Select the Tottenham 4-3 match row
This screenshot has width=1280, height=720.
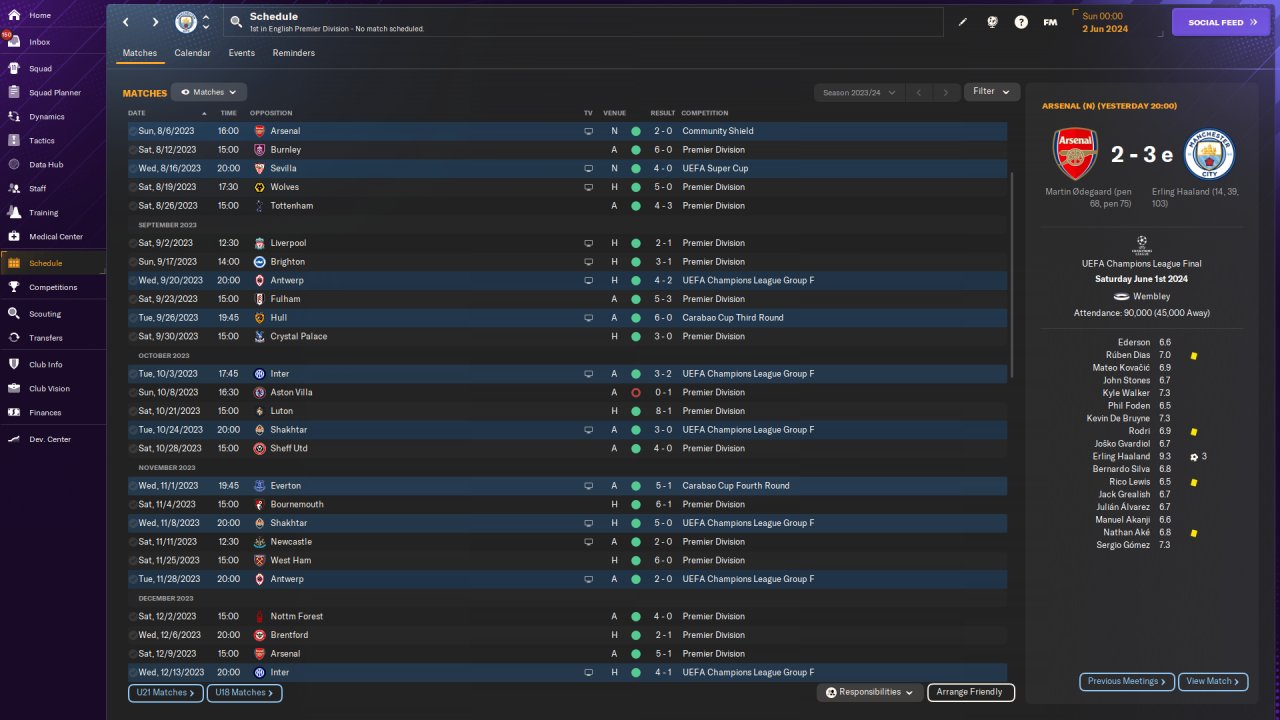567,205
